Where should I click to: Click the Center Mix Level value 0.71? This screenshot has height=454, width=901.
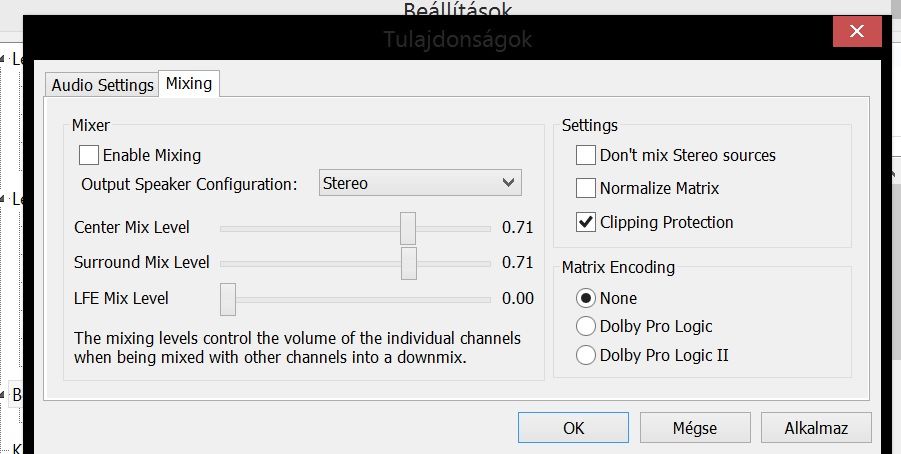[517, 228]
